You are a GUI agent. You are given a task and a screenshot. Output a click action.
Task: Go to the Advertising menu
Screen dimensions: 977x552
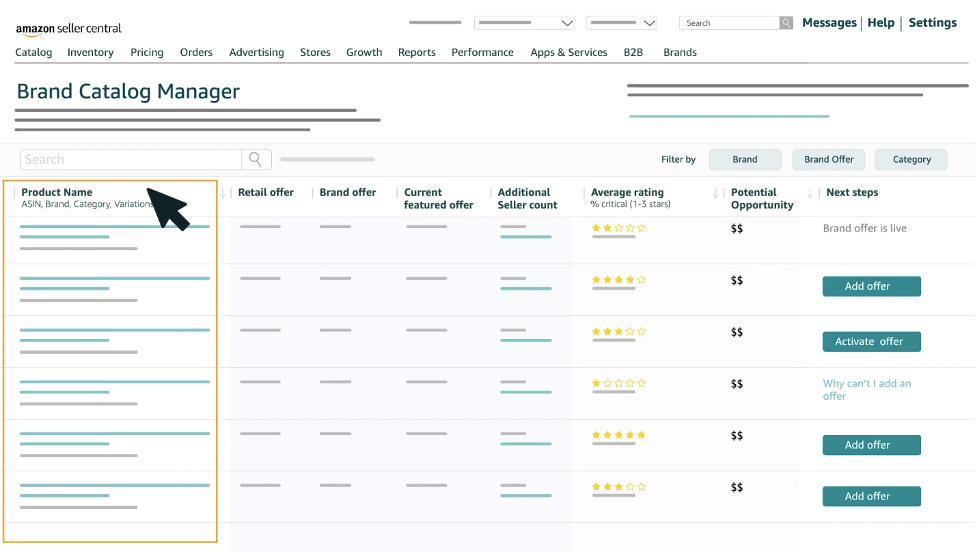click(256, 52)
